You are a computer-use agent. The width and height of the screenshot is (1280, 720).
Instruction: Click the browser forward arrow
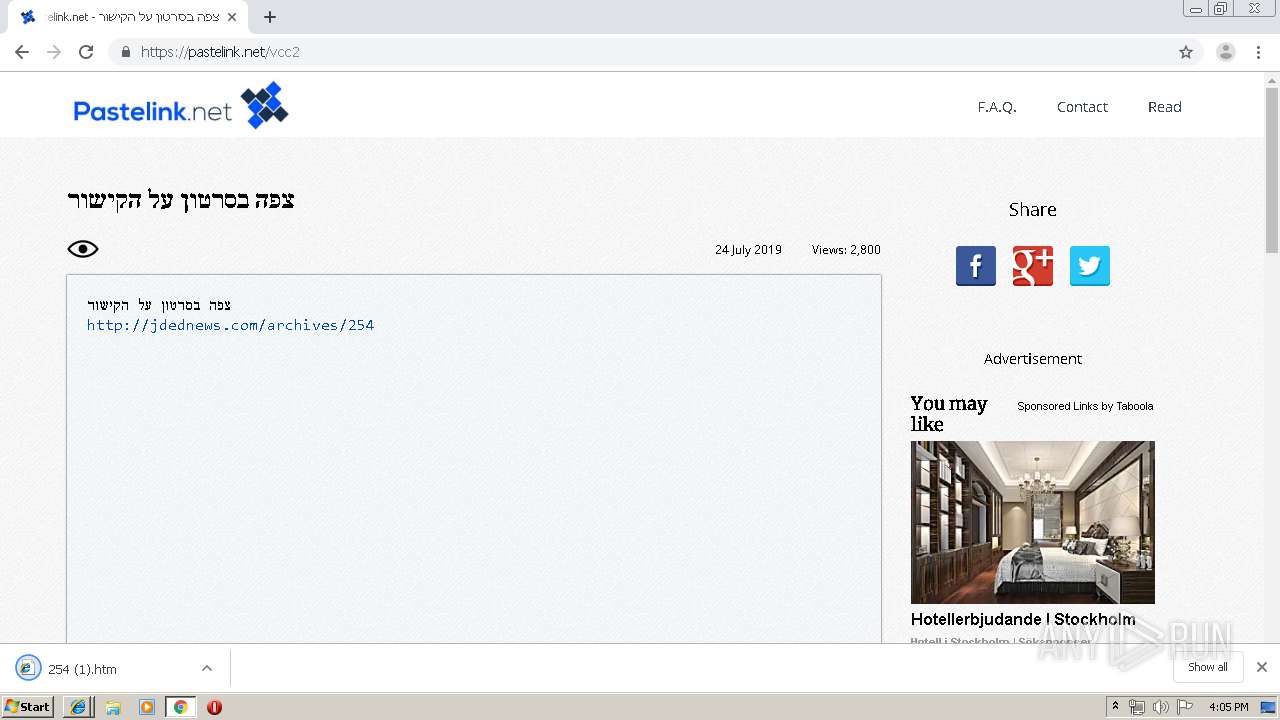54,52
